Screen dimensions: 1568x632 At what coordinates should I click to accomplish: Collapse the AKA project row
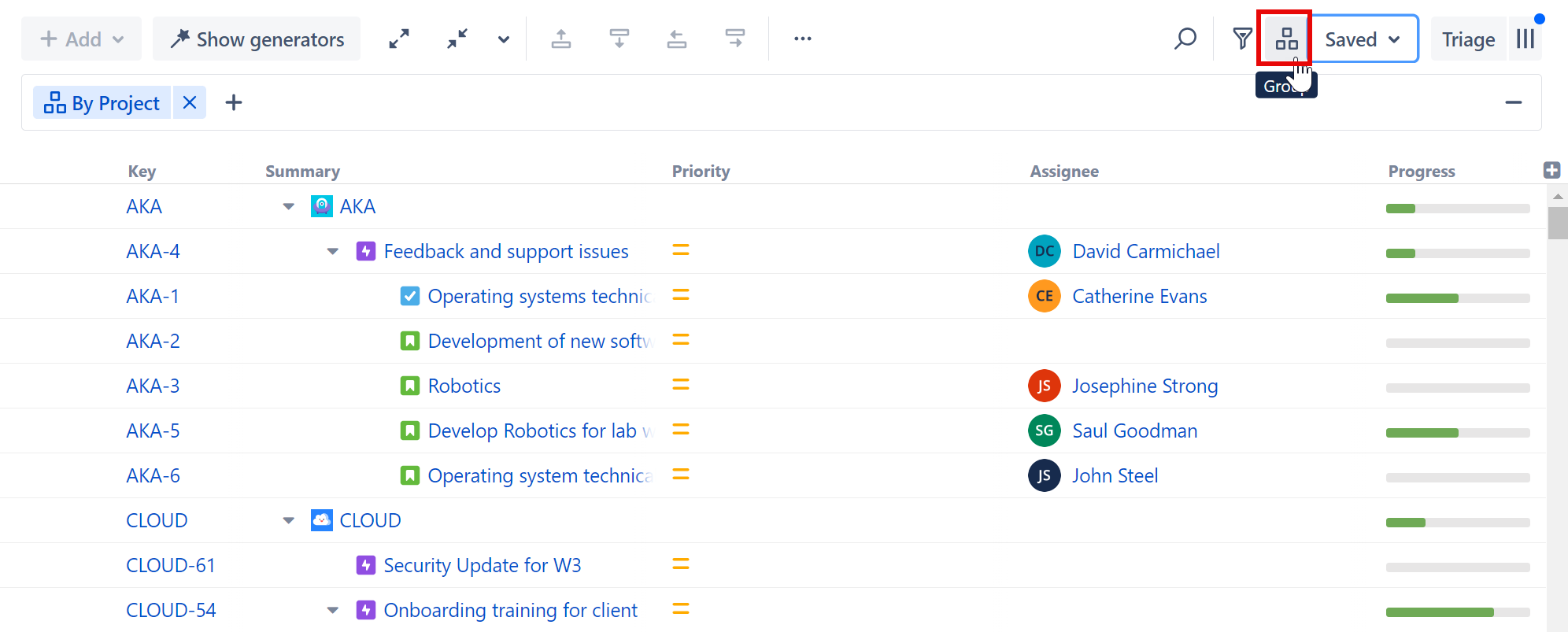click(x=289, y=207)
